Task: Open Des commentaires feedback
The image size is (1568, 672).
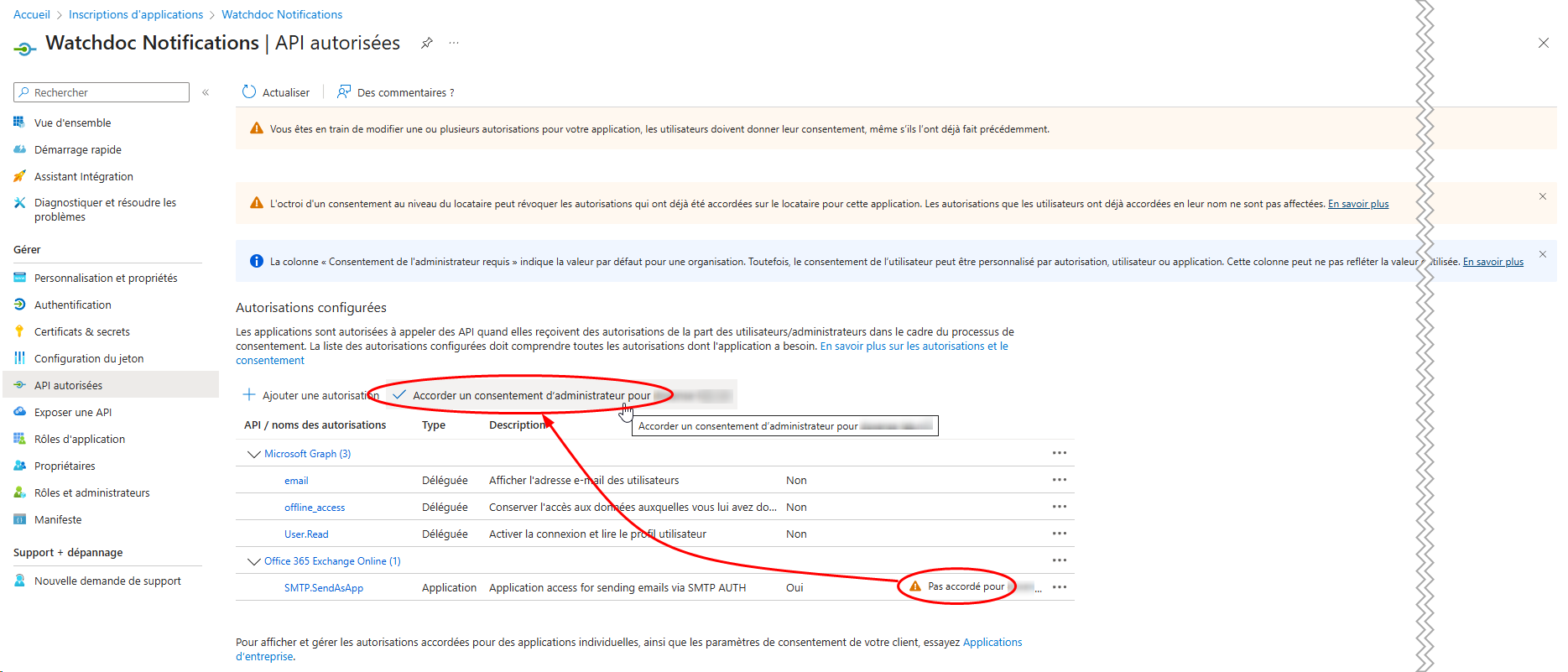Action: tap(396, 92)
